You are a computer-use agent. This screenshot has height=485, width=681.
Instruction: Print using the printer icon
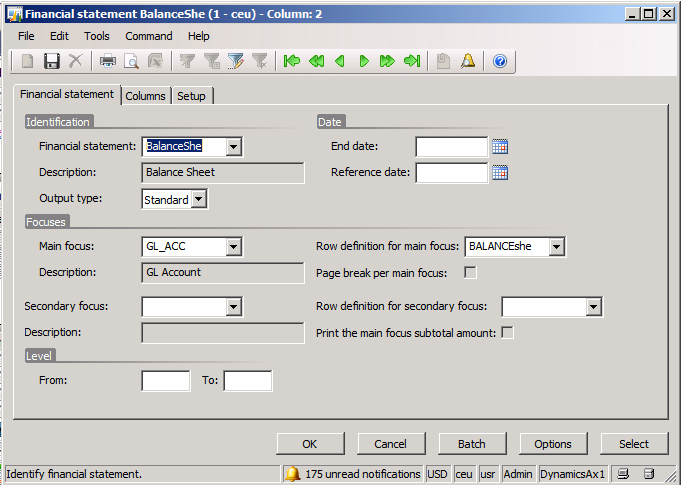click(108, 61)
